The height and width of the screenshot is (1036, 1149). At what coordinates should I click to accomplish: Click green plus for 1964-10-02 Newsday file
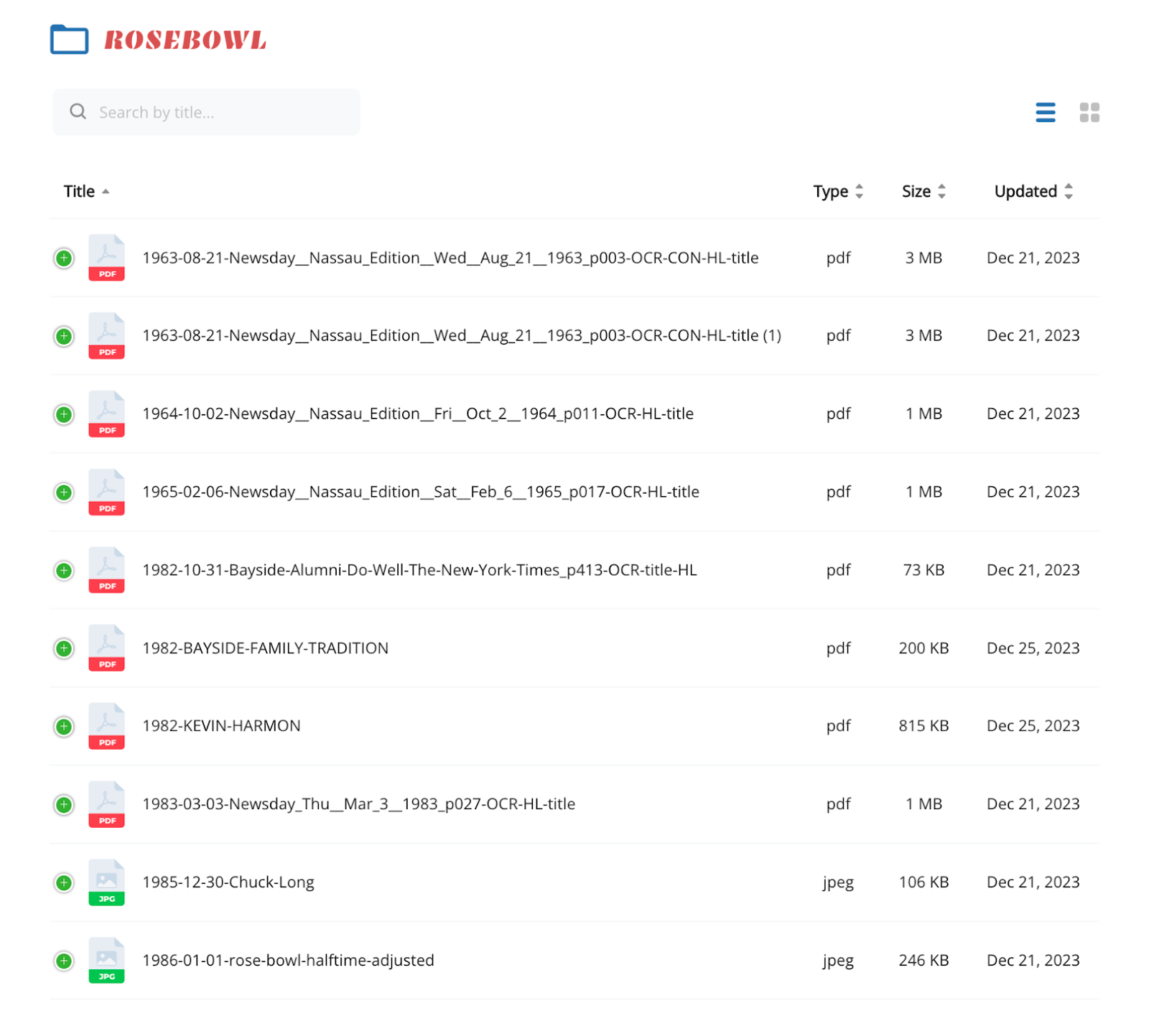pyautogui.click(x=64, y=414)
